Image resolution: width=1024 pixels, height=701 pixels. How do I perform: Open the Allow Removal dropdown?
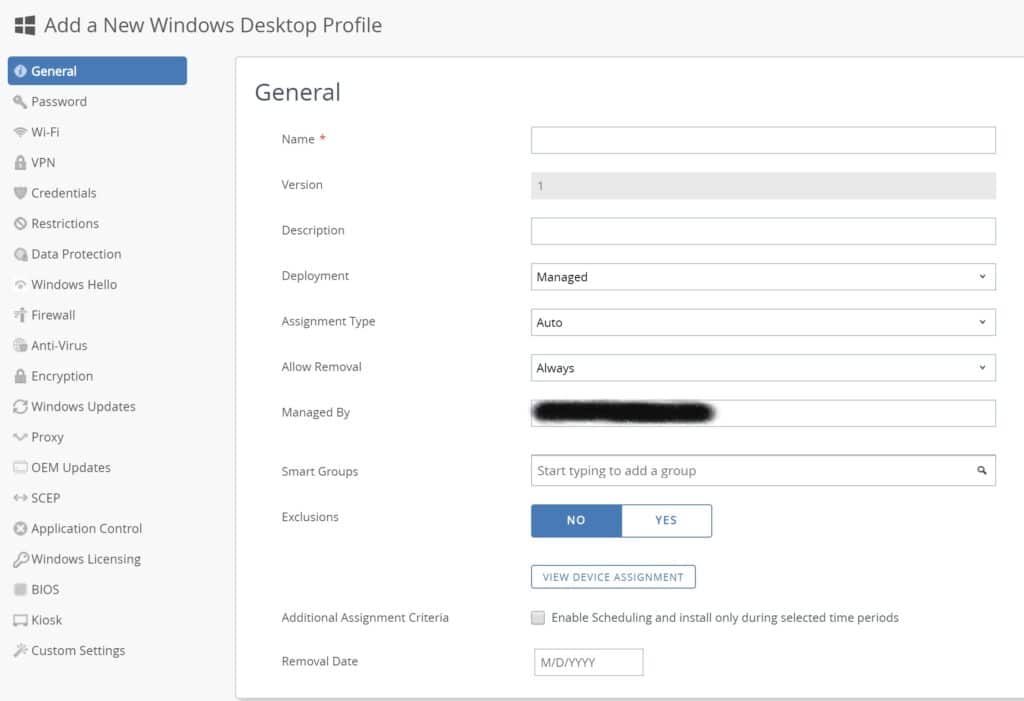pos(762,368)
